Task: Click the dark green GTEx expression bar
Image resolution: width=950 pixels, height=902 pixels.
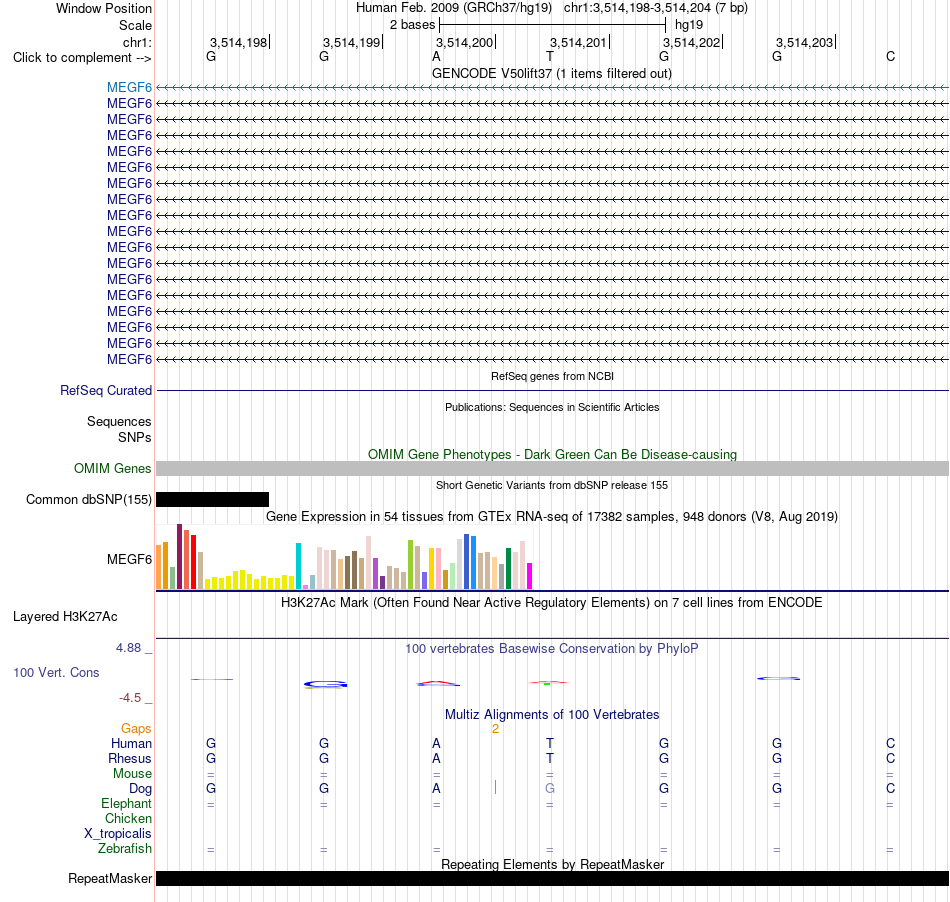Action: pos(508,568)
